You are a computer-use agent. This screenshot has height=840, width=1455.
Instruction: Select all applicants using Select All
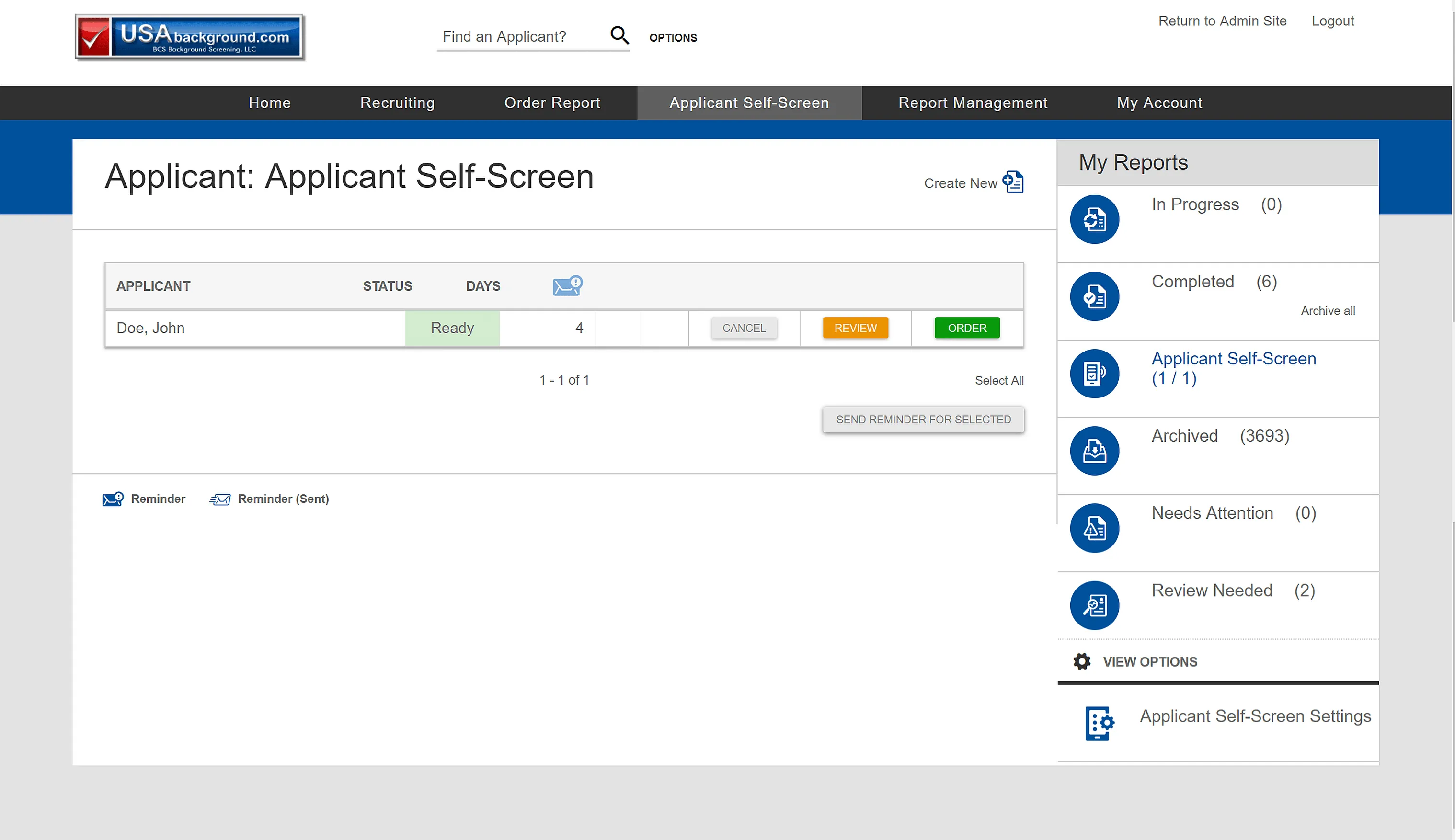coord(999,380)
